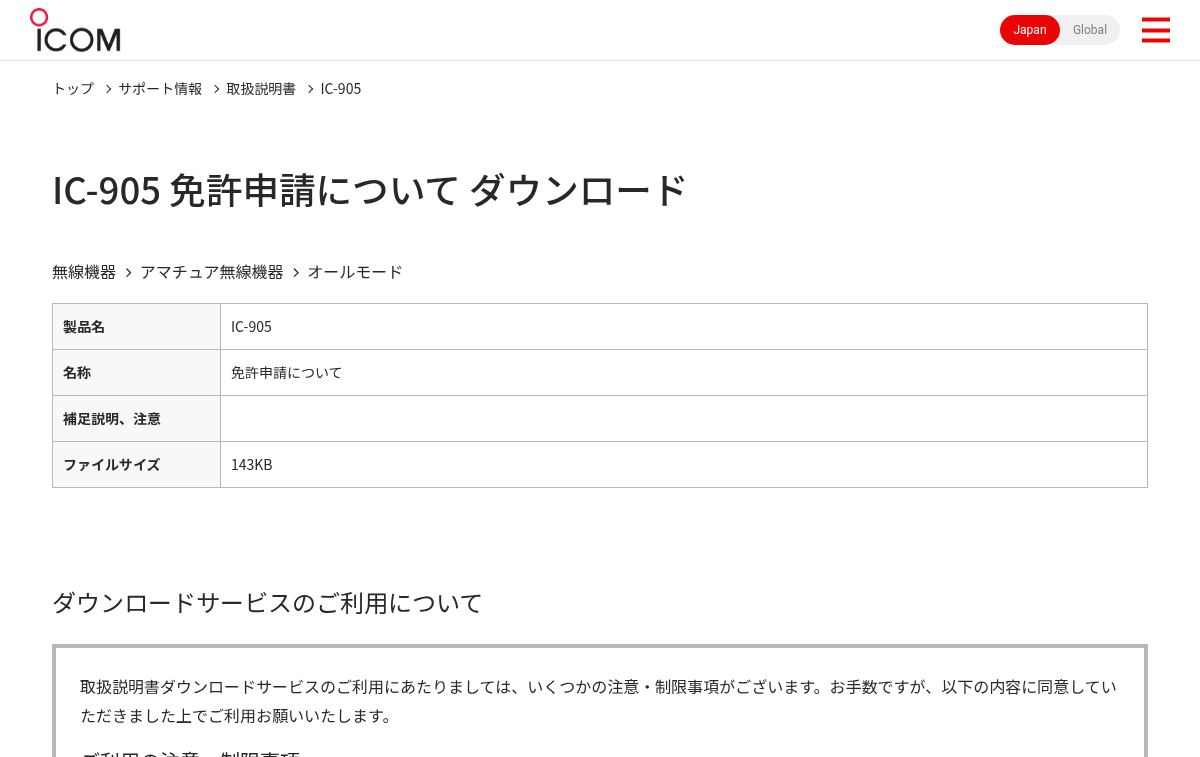Select the Japan region toggle
1200x757 pixels.
1030,30
